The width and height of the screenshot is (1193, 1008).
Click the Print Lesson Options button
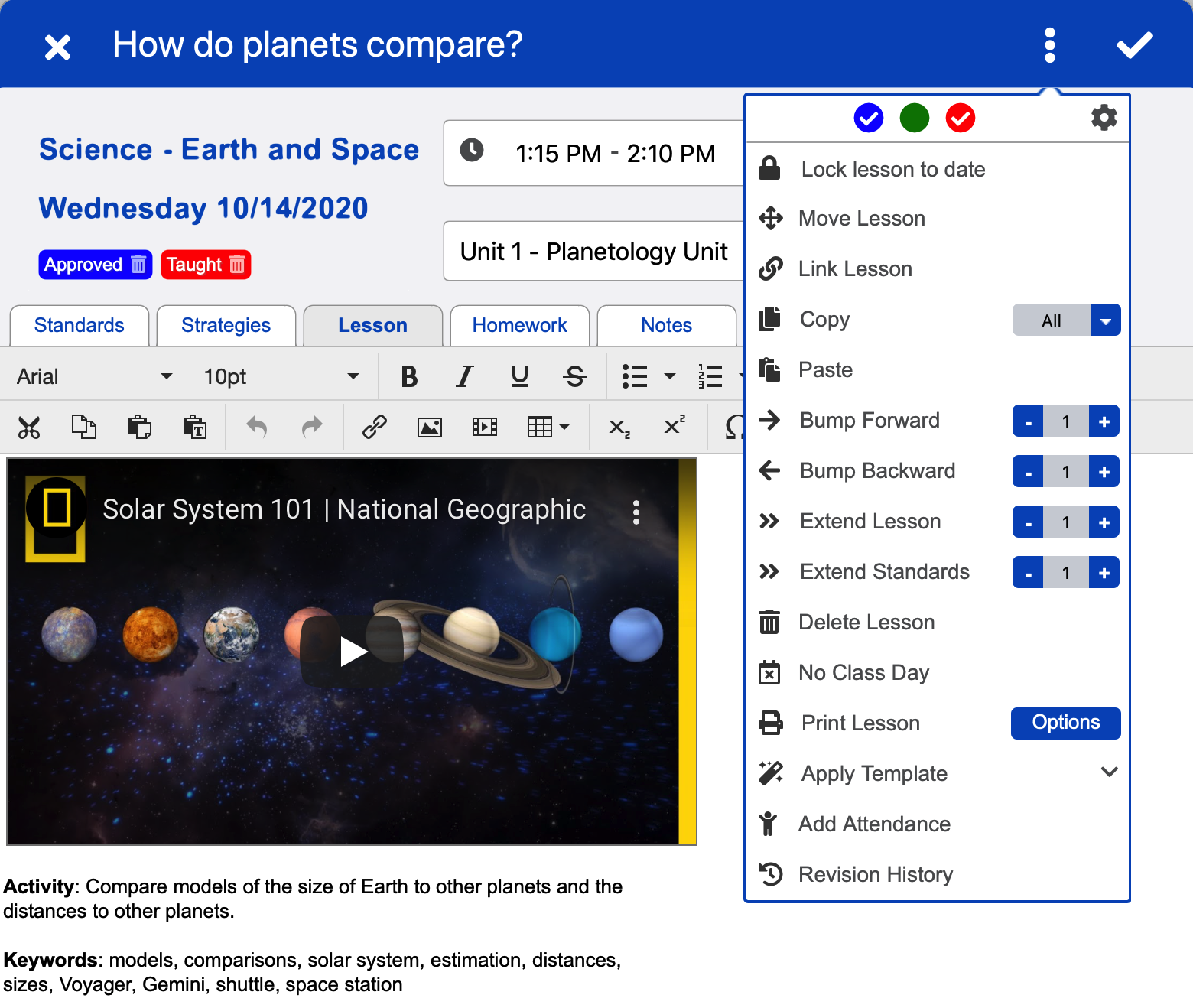[1065, 723]
